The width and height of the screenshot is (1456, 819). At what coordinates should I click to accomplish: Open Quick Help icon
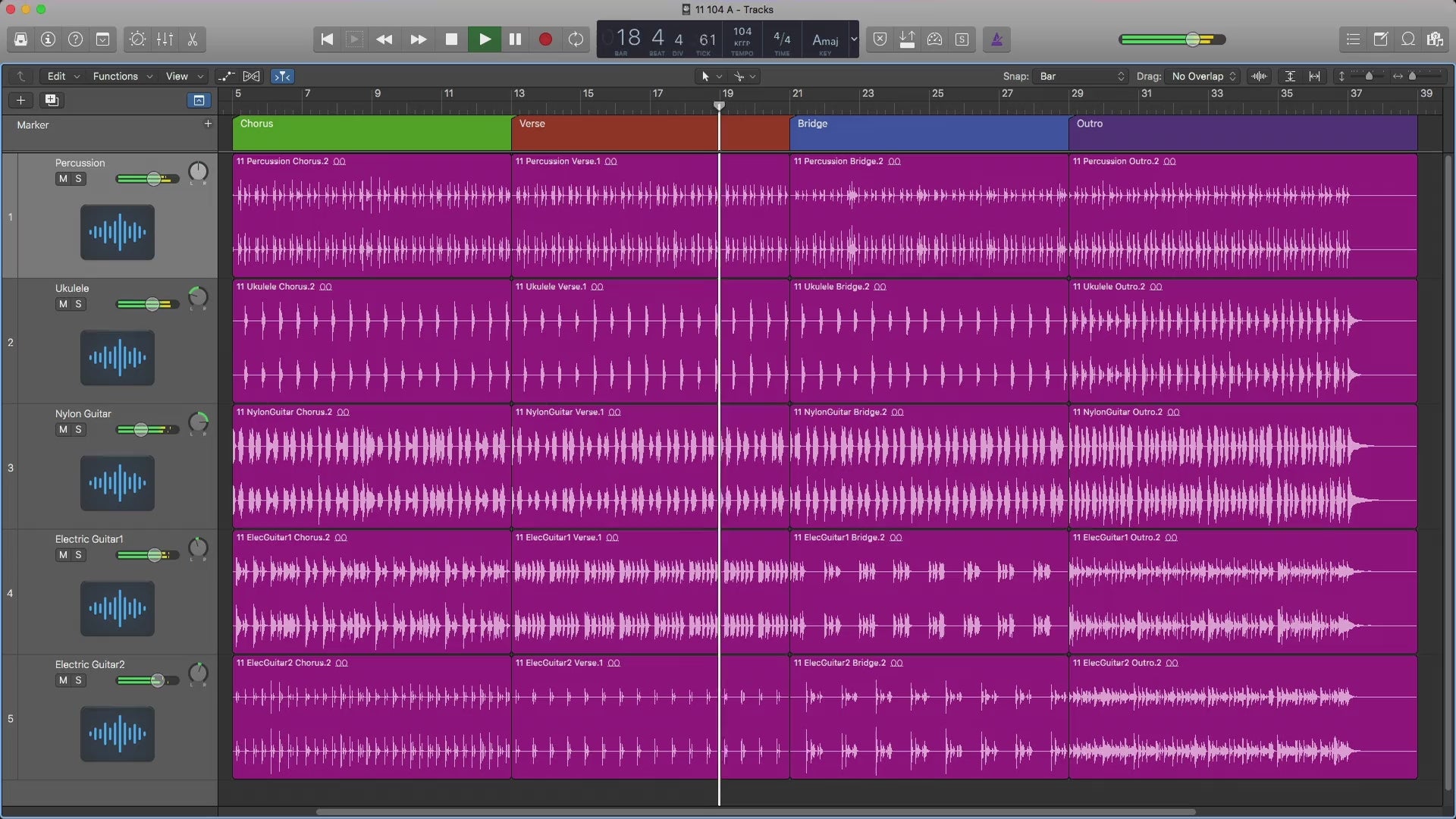coord(76,39)
